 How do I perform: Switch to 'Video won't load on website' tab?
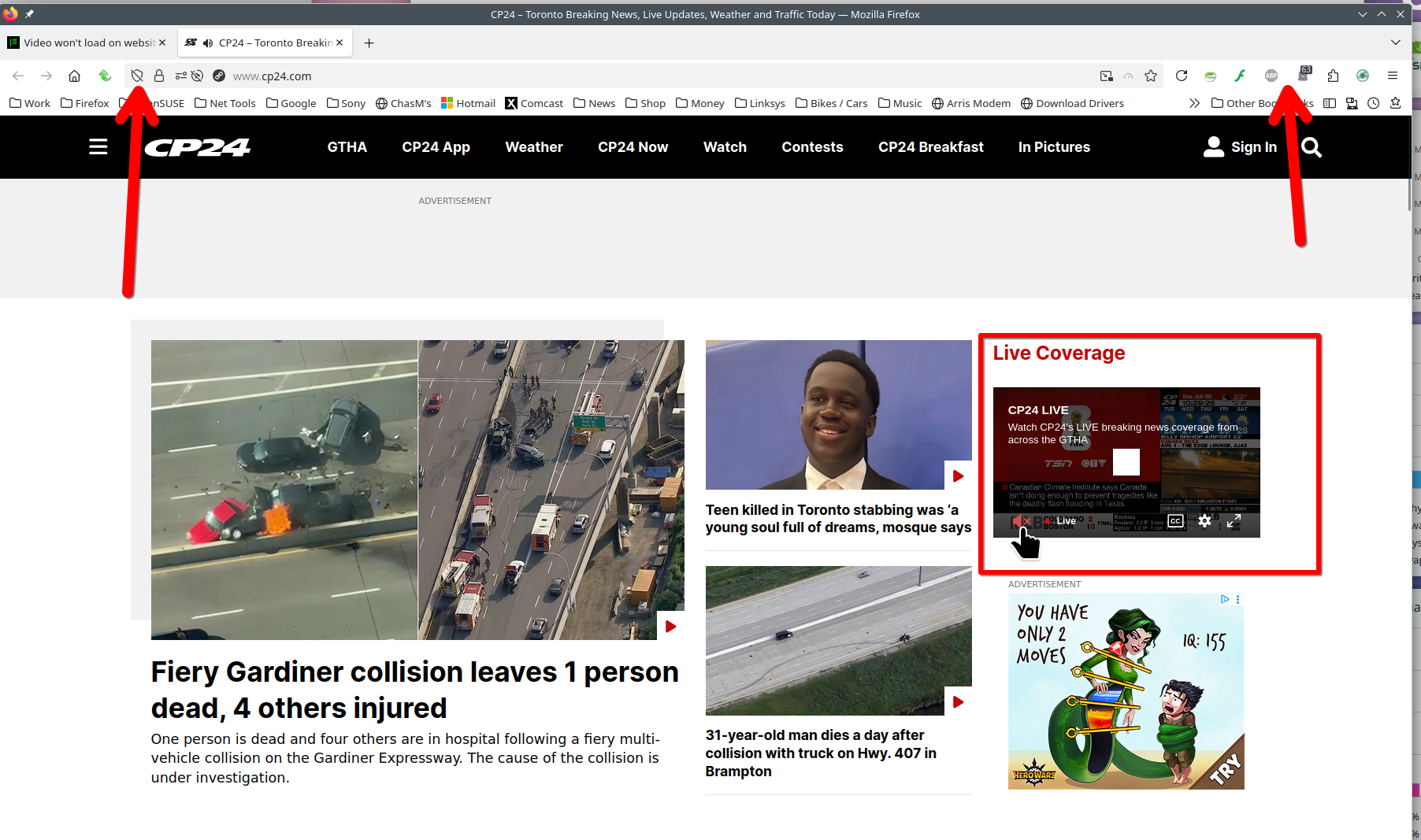pos(87,43)
